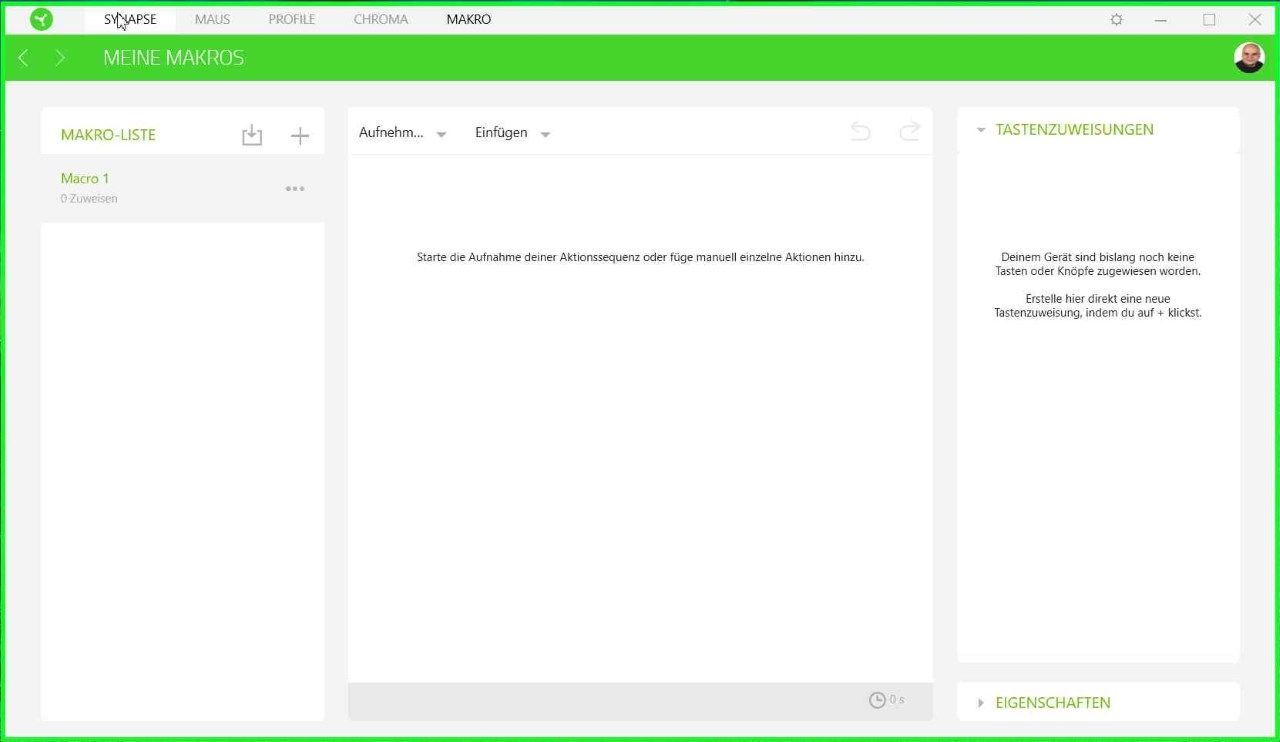Open the Aufnehm... dropdown
Image resolution: width=1280 pixels, height=742 pixels.
click(x=403, y=133)
